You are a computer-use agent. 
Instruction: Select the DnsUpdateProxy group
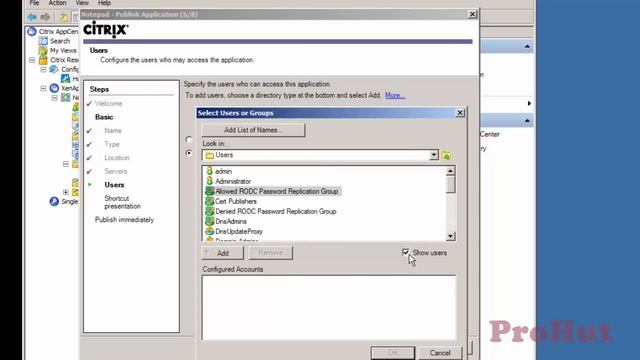239,231
